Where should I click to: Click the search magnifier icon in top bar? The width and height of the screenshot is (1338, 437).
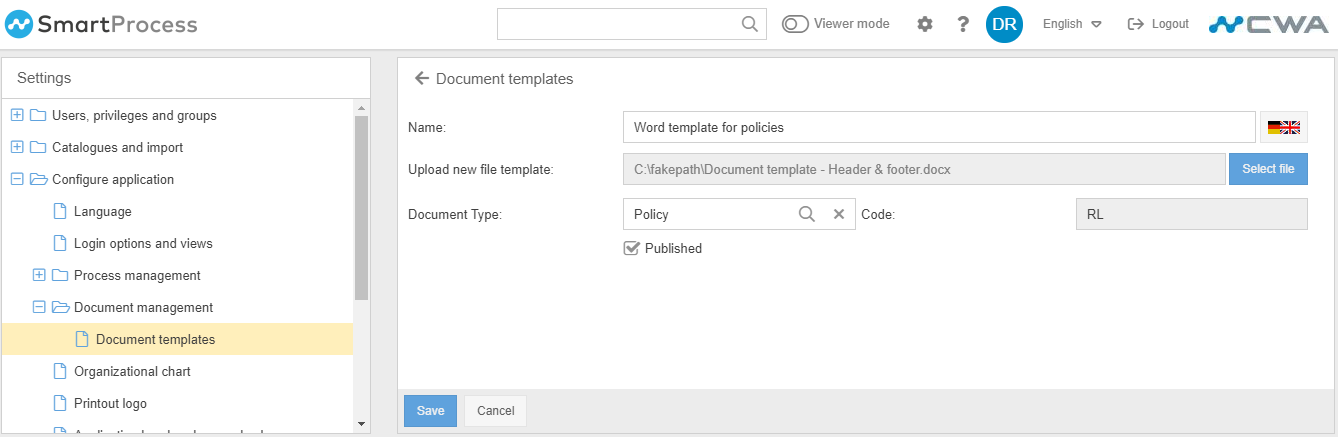(x=750, y=24)
